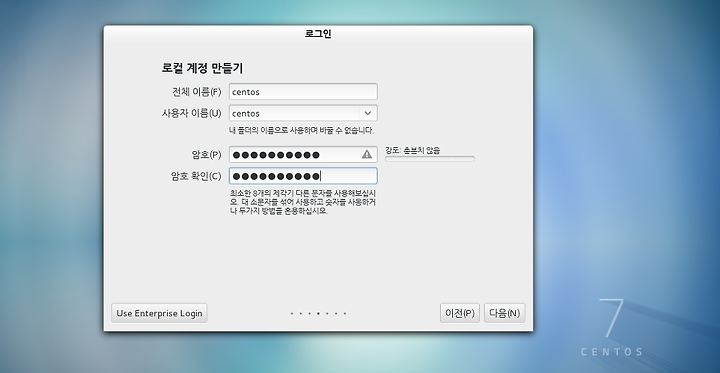The image size is (720, 373).
Task: Click the 로그인 window title
Action: (x=318, y=34)
